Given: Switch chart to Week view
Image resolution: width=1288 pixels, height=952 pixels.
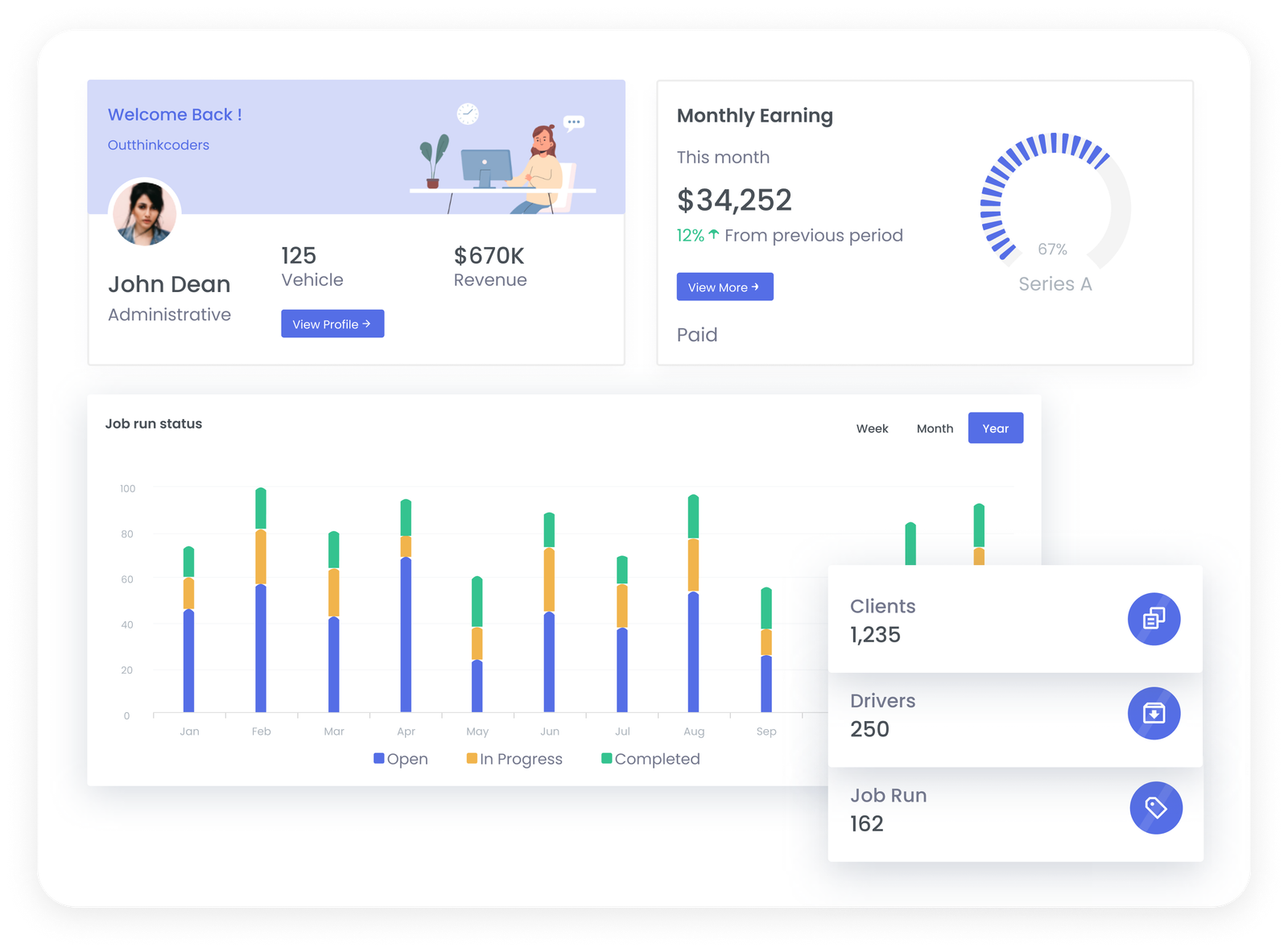Looking at the screenshot, I should coord(872,428).
